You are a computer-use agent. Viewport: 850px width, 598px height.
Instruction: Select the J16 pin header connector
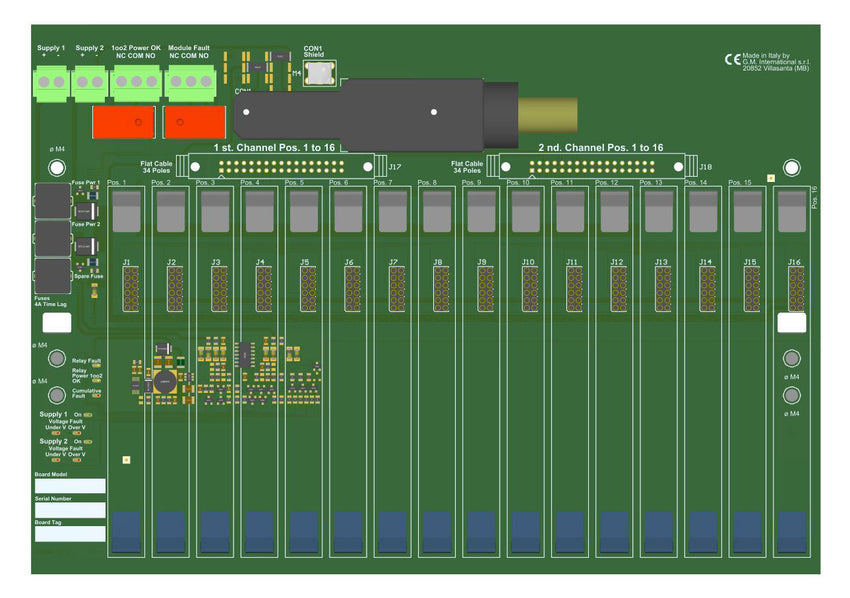click(x=796, y=289)
